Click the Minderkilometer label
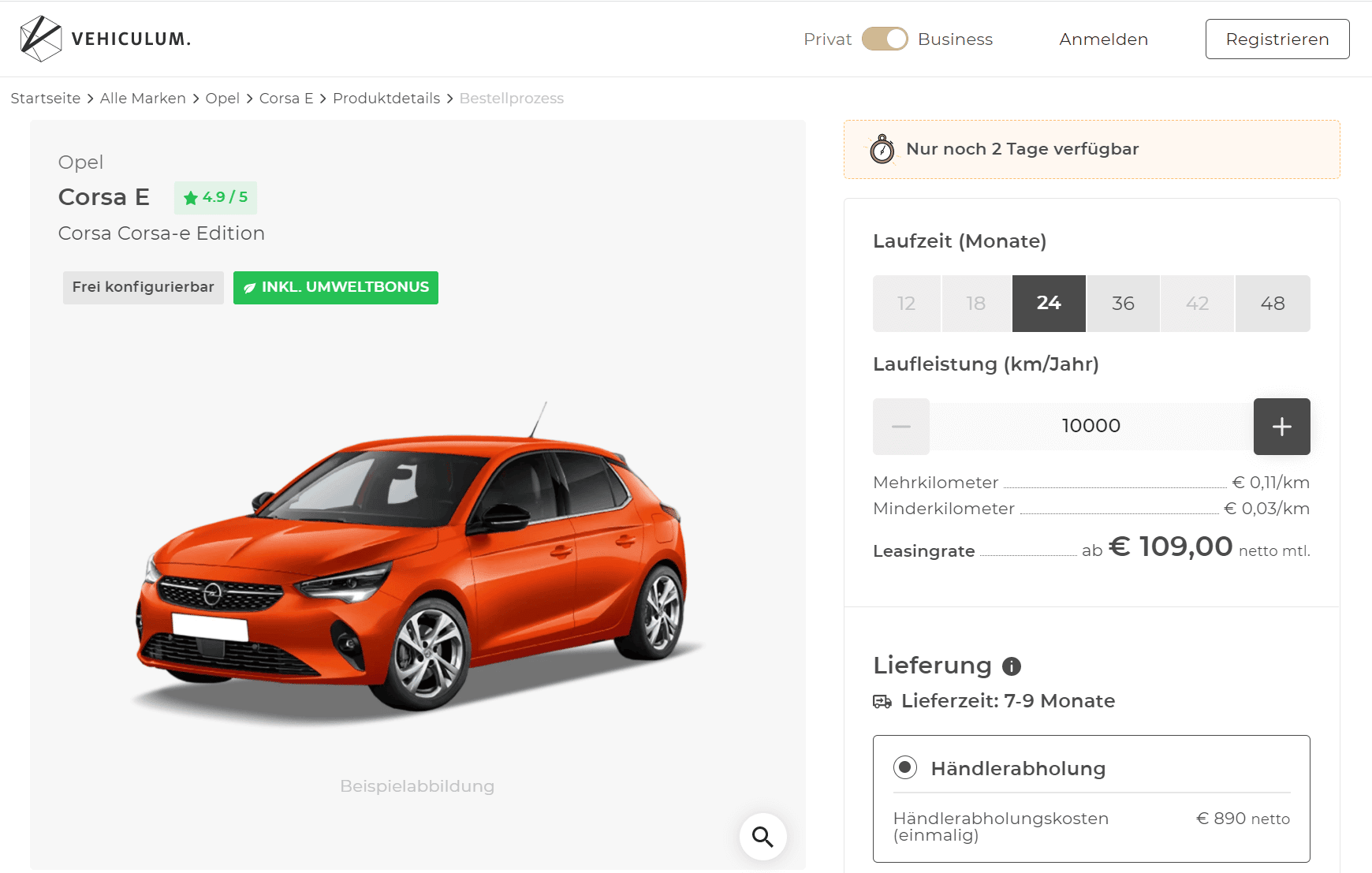1372x873 pixels. 944,509
